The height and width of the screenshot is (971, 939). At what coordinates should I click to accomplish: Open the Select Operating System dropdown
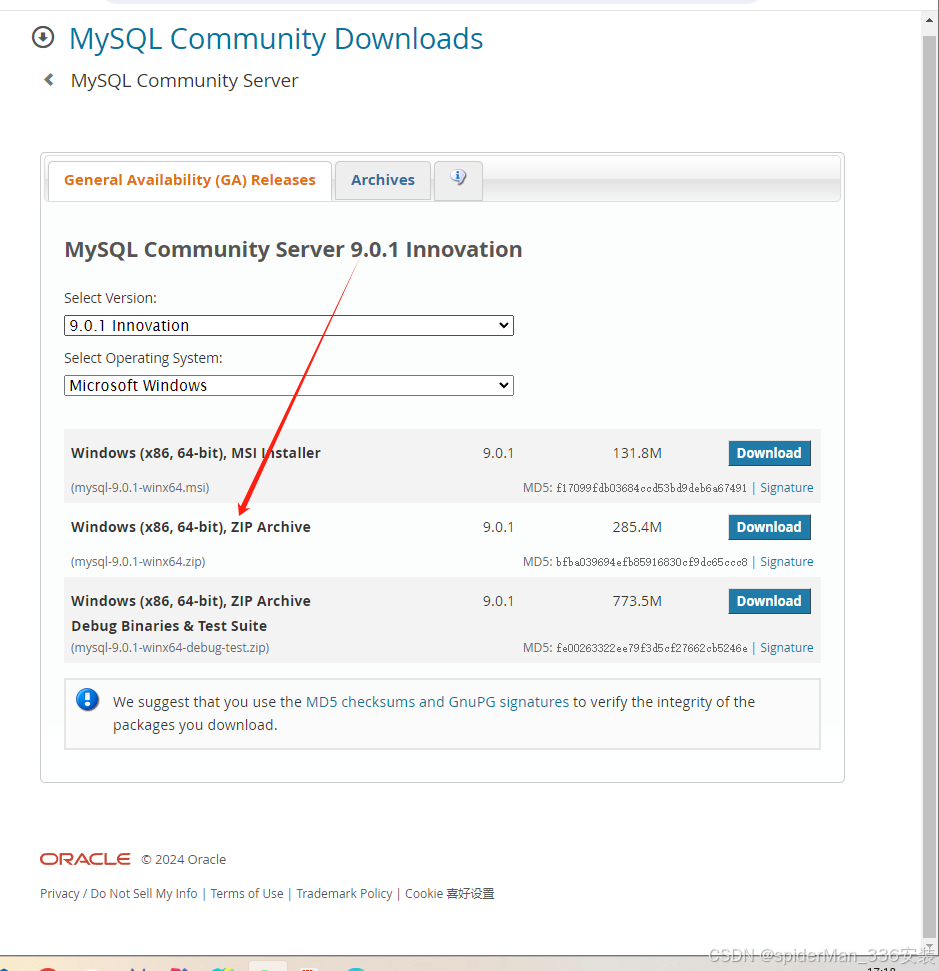pyautogui.click(x=288, y=385)
